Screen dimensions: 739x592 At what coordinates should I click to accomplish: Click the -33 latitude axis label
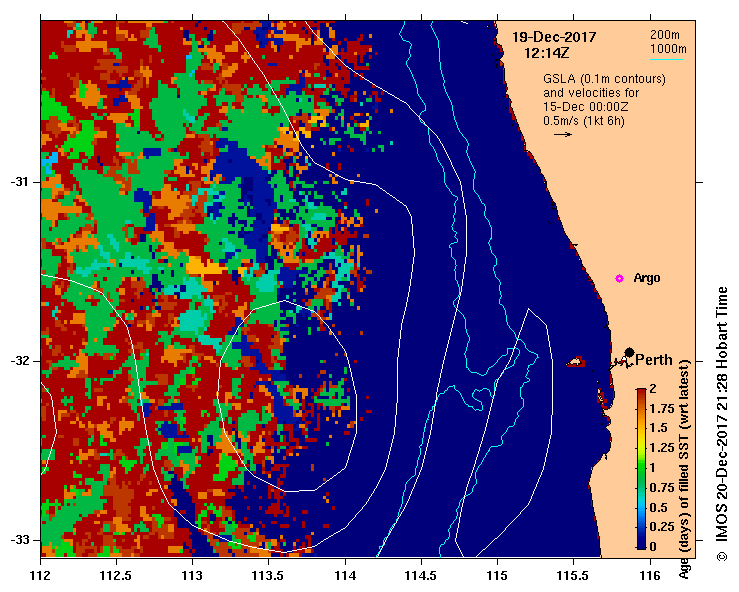pyautogui.click(x=19, y=540)
